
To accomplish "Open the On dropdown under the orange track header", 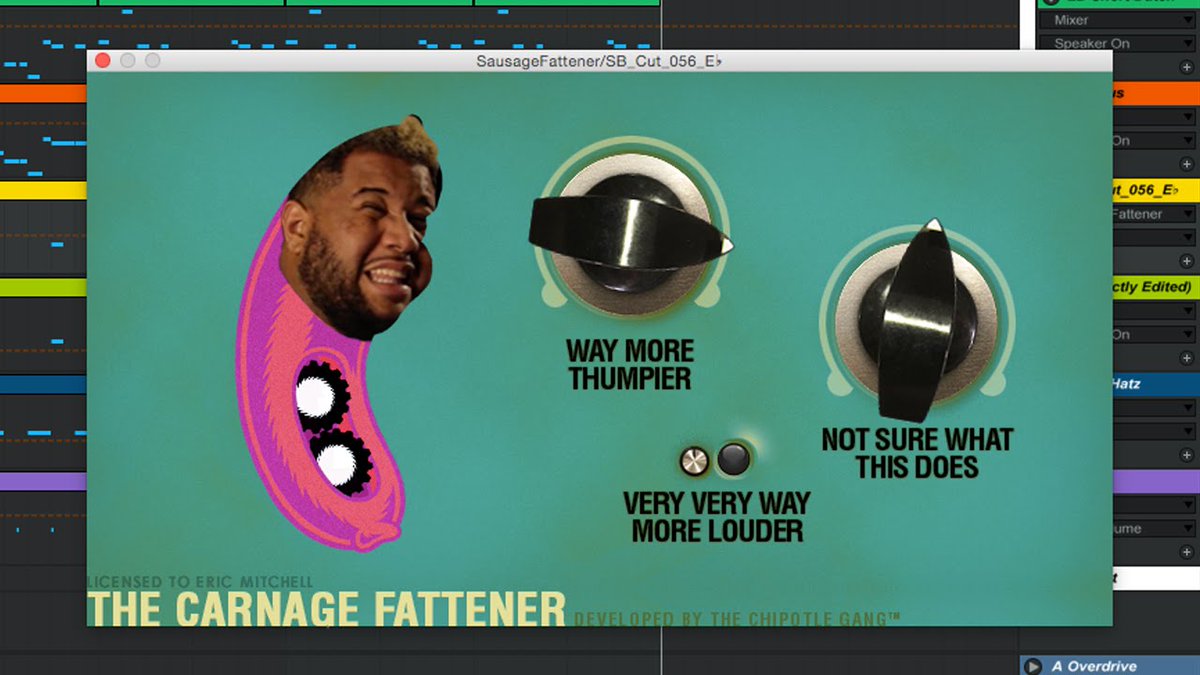I will 1155,141.
